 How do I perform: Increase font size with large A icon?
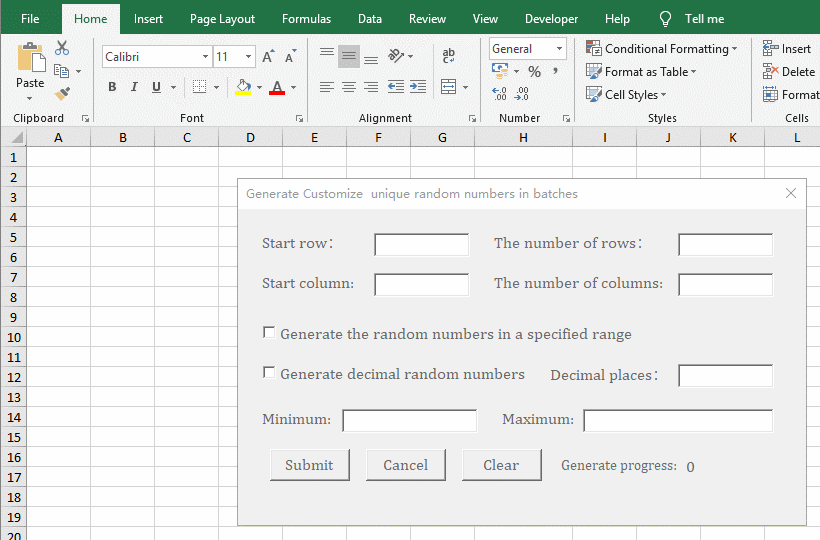tap(268, 56)
